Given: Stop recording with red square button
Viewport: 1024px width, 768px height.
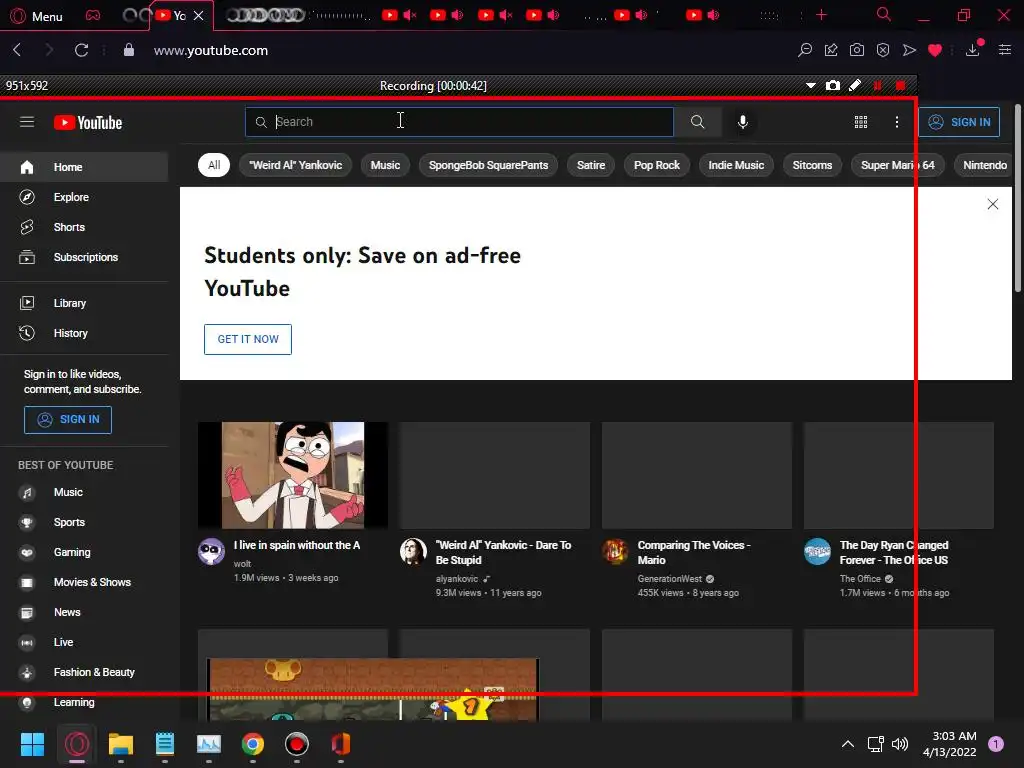Looking at the screenshot, I should tap(900, 85).
